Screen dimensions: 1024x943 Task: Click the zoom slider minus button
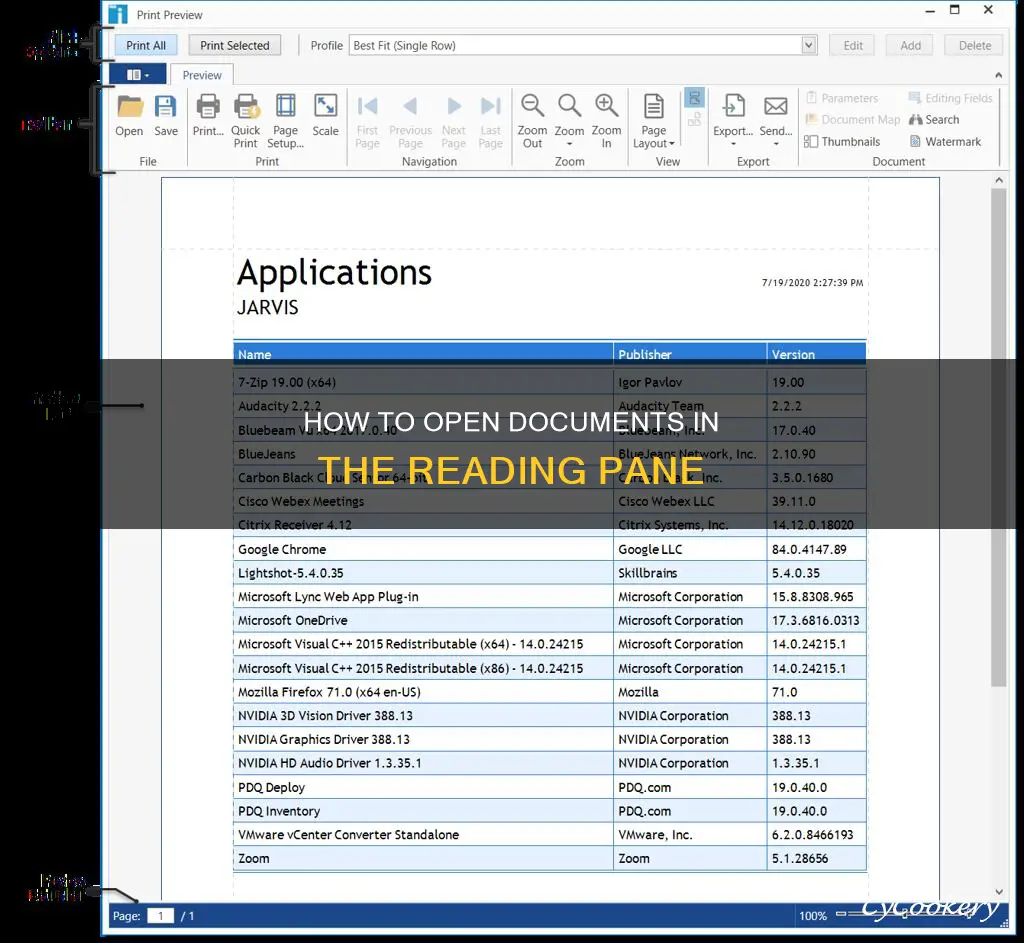841,914
